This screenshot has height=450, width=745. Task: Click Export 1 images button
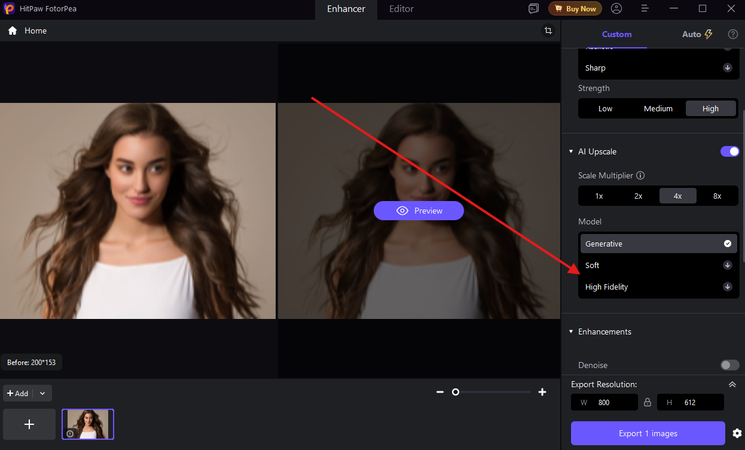[x=648, y=433]
